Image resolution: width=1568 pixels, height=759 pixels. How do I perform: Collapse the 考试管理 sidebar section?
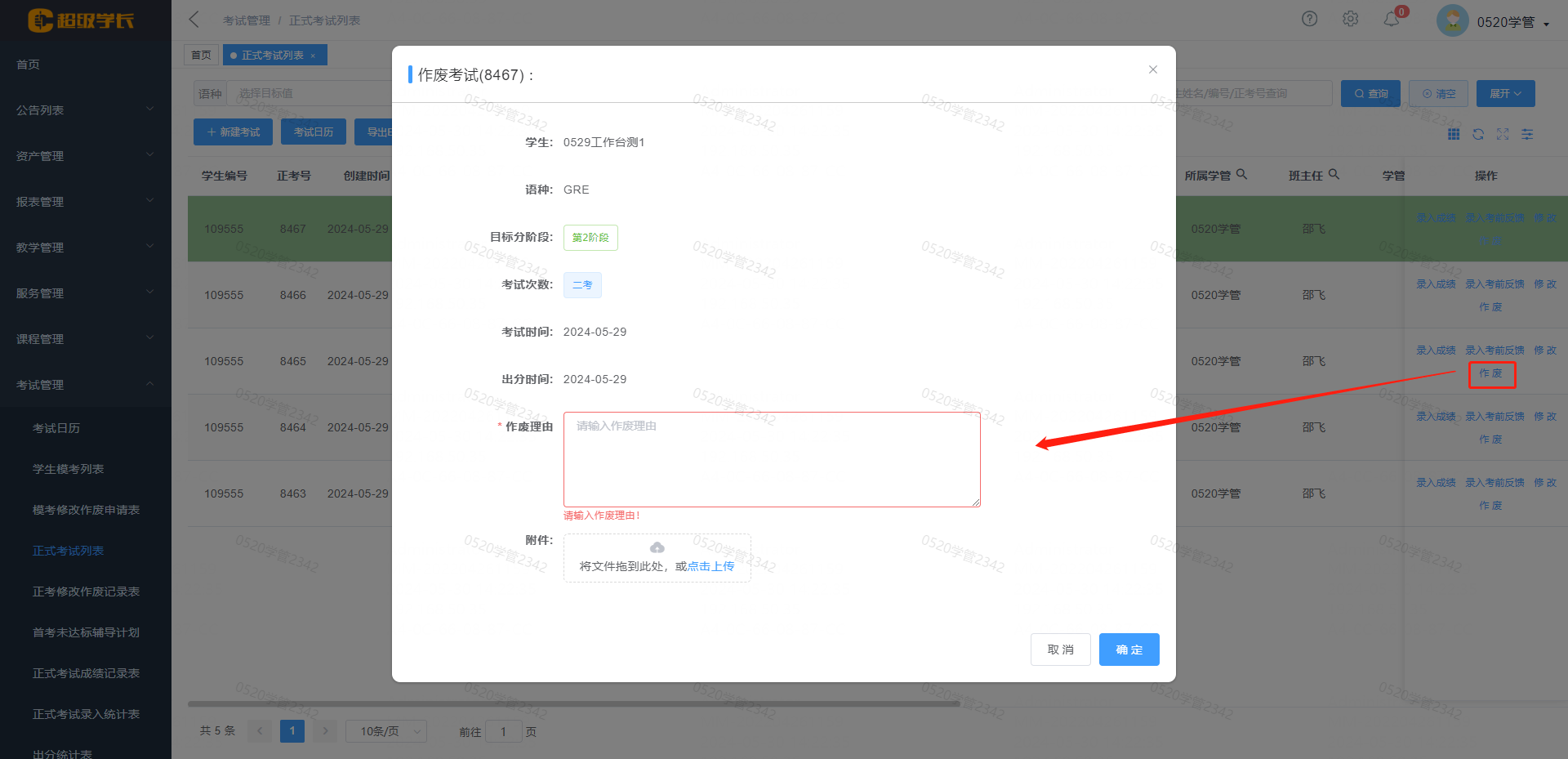[85, 384]
